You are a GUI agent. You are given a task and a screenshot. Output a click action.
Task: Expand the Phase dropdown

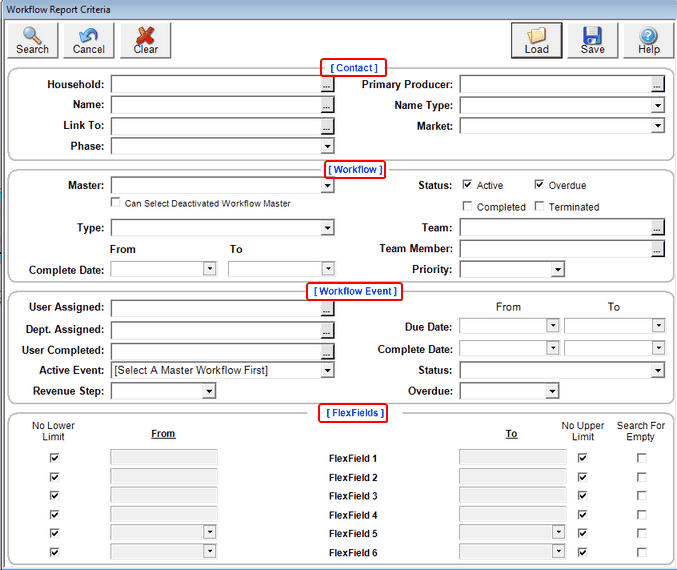click(x=327, y=146)
